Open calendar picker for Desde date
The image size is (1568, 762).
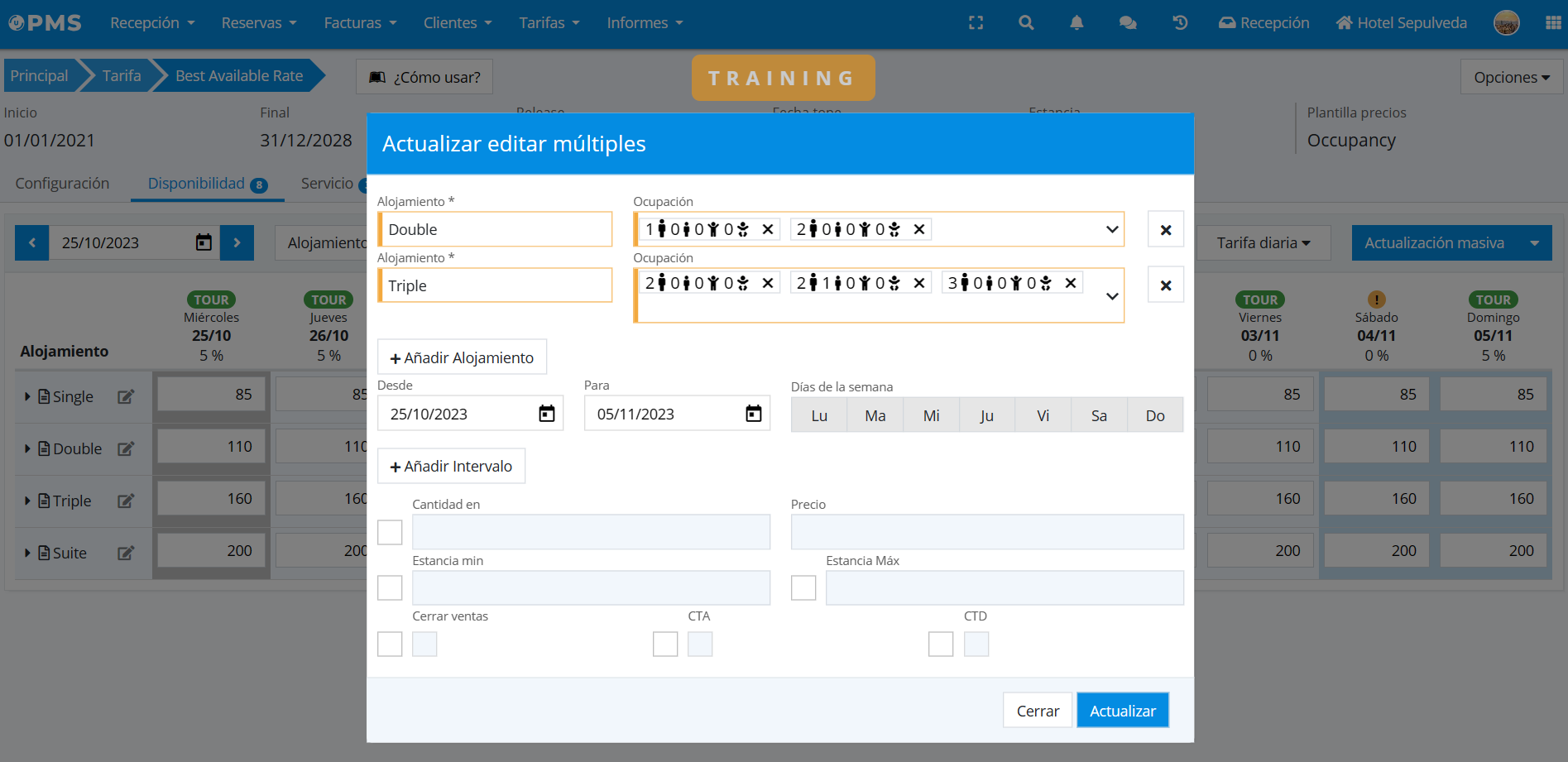(x=547, y=414)
